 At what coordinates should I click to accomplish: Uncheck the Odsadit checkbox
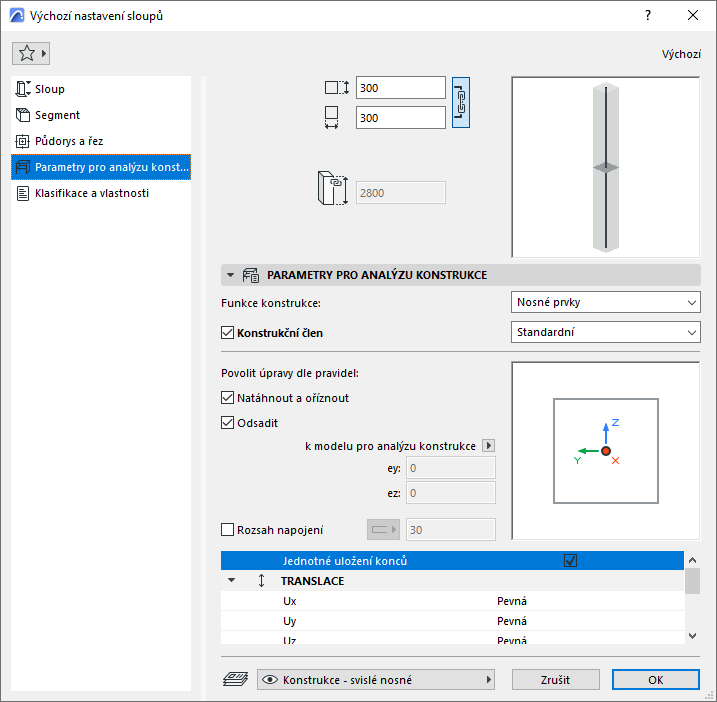[227, 423]
